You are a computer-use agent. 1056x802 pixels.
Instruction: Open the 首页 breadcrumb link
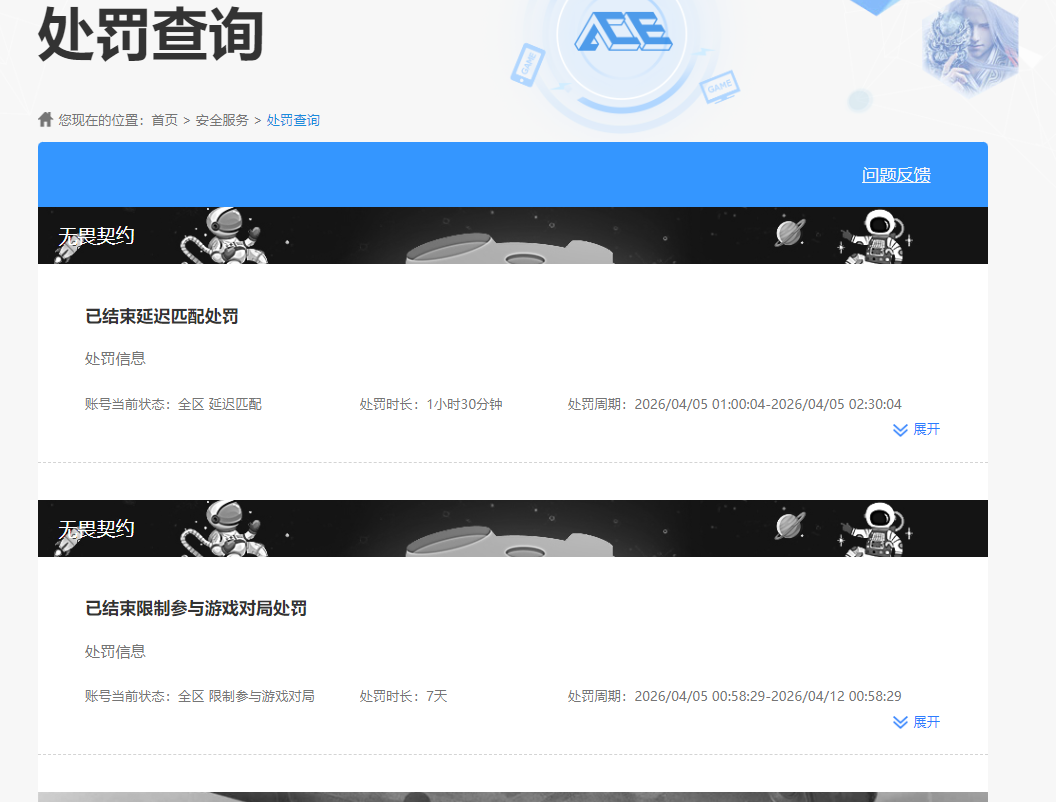[x=164, y=120]
